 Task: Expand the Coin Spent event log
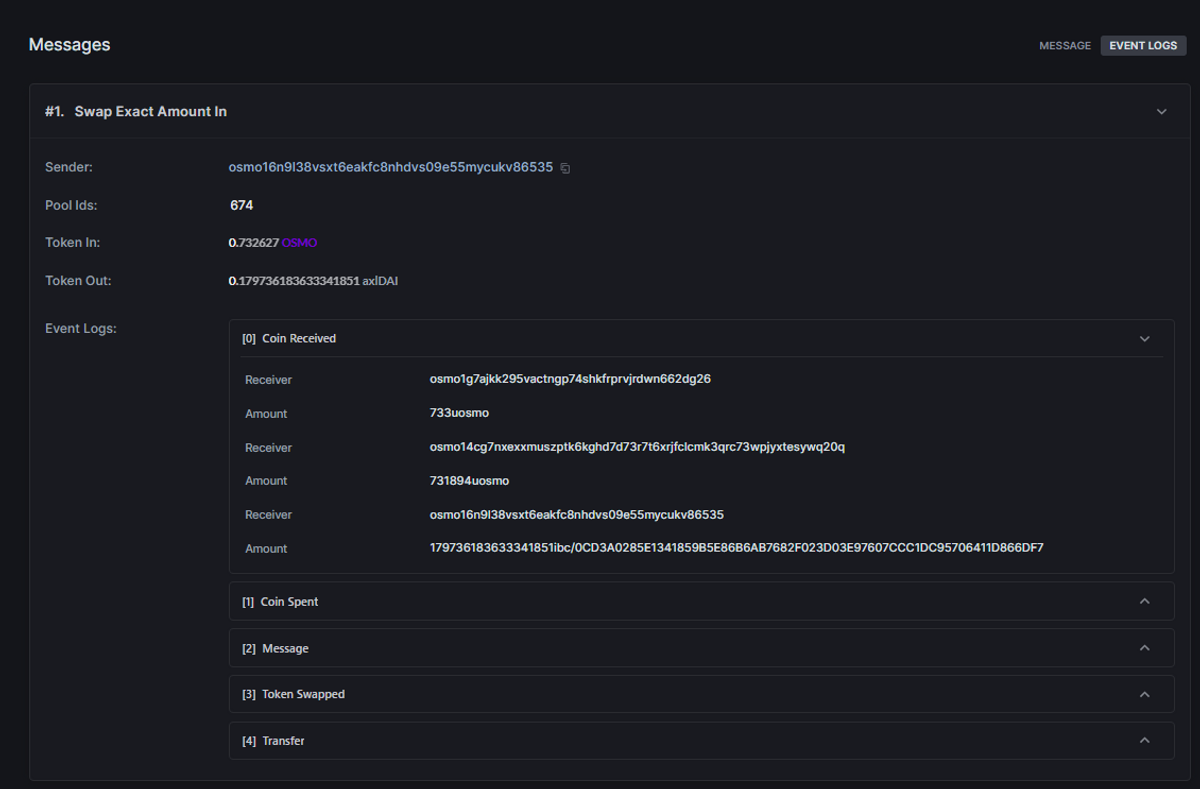point(1145,602)
